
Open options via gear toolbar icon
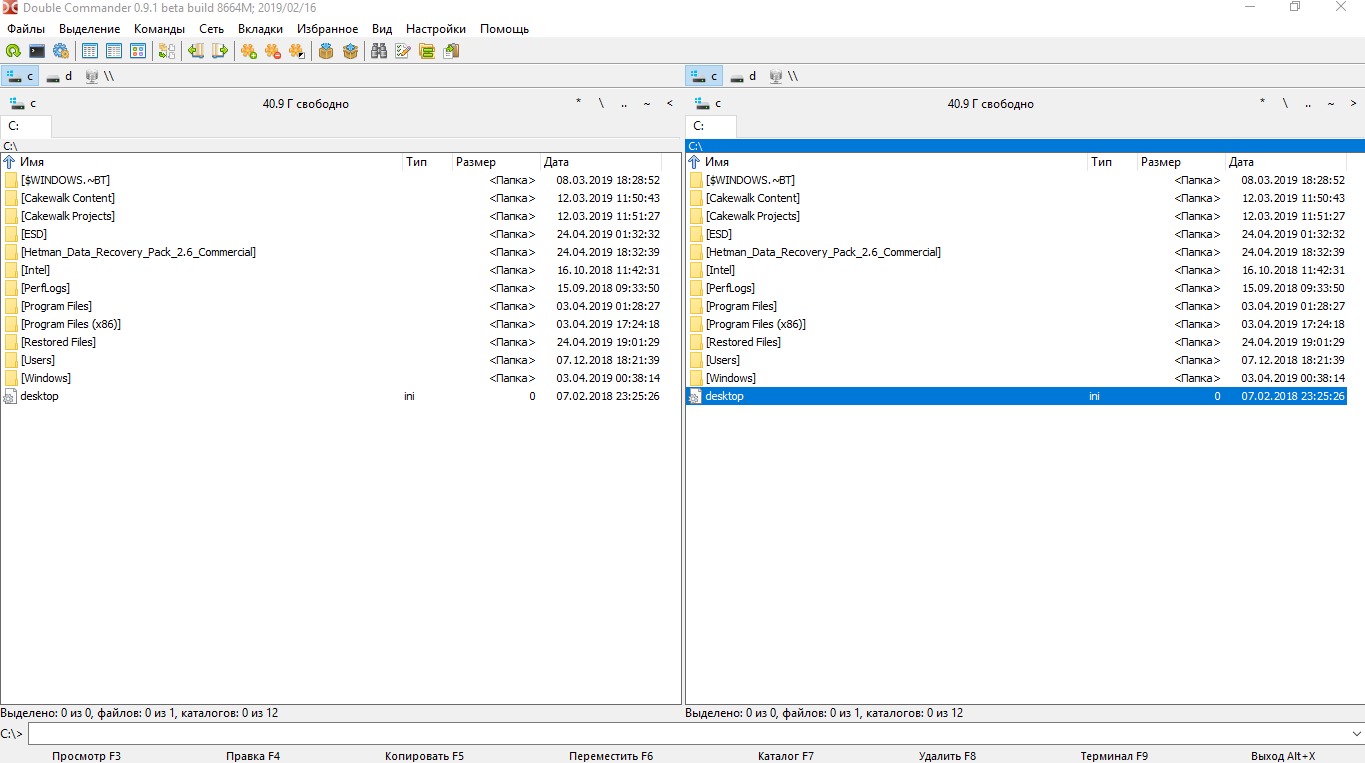pyautogui.click(x=61, y=51)
